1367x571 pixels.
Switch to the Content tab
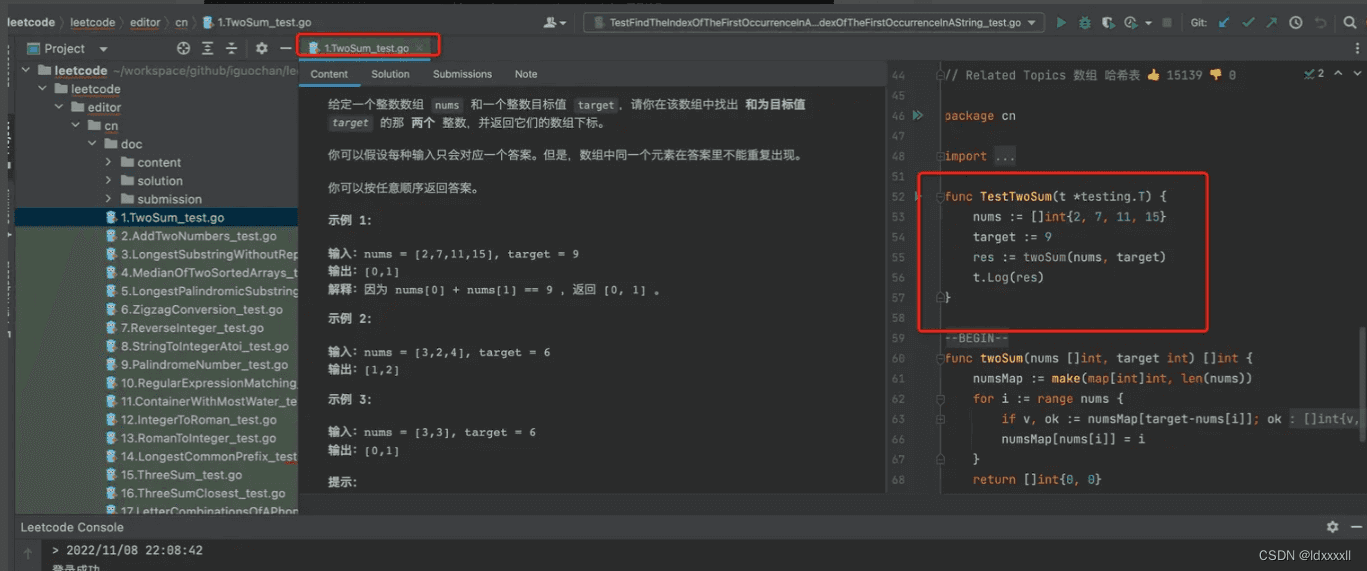click(x=329, y=74)
